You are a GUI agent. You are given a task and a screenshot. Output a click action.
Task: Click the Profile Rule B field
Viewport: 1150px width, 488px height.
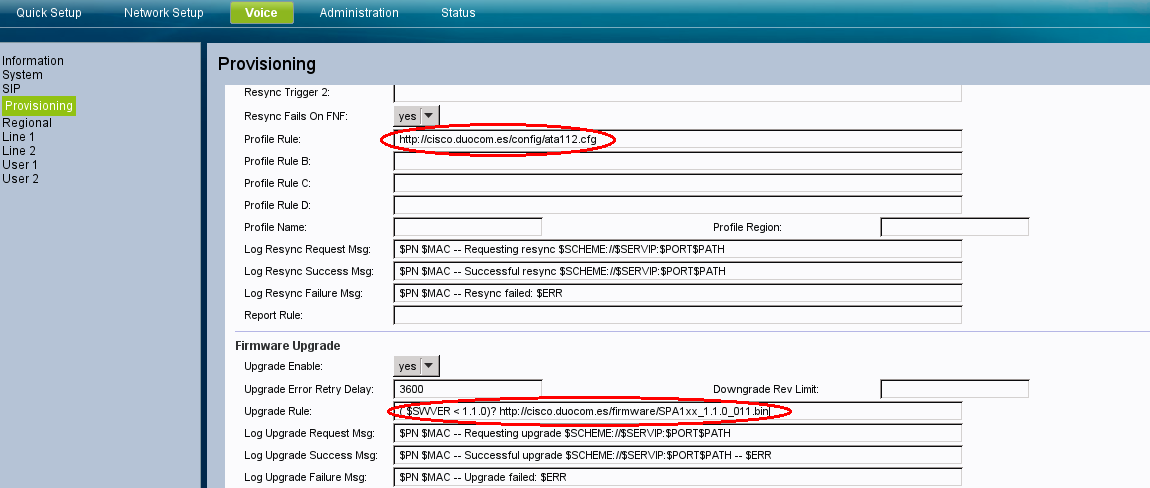(677, 161)
